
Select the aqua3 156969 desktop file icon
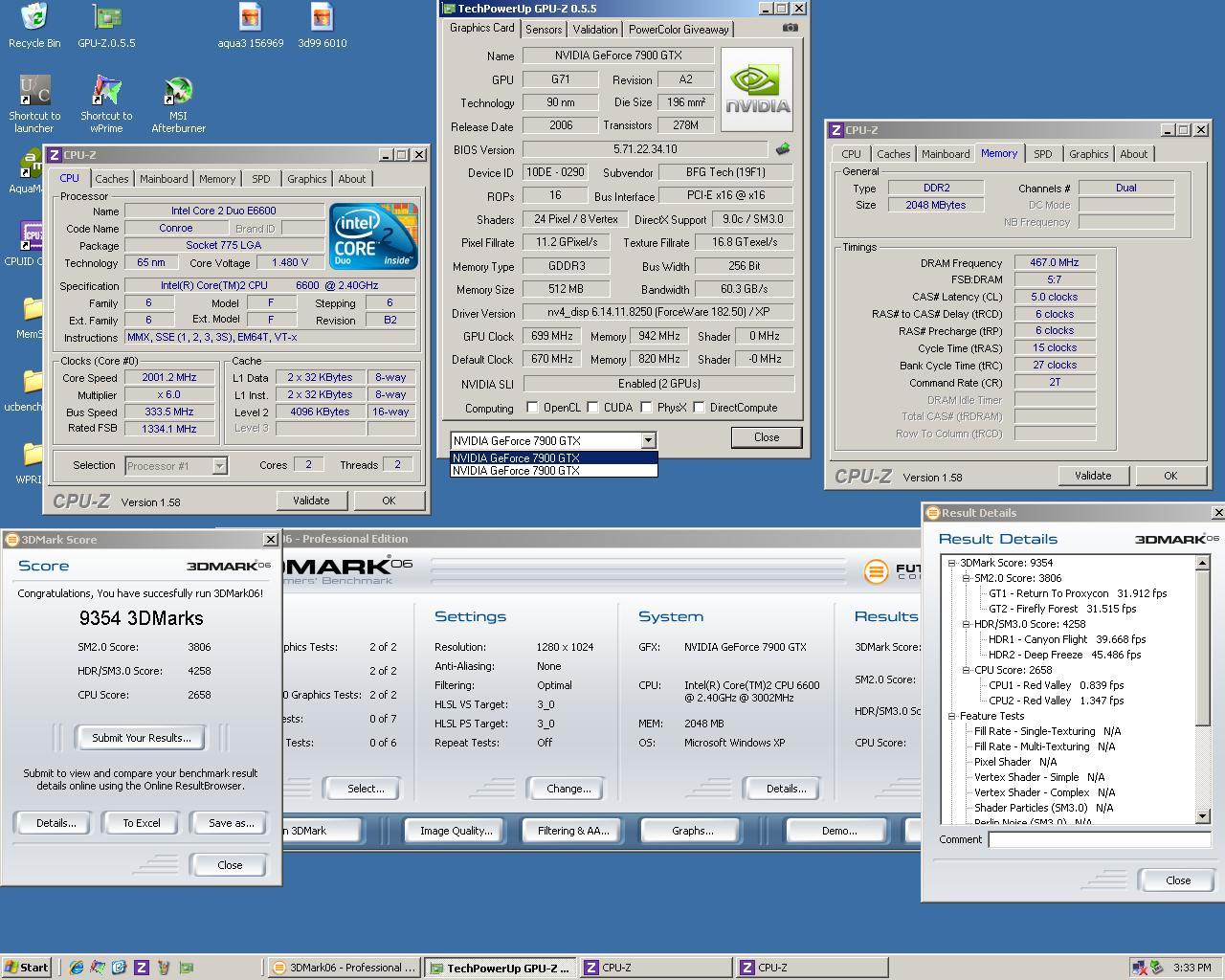(x=251, y=25)
